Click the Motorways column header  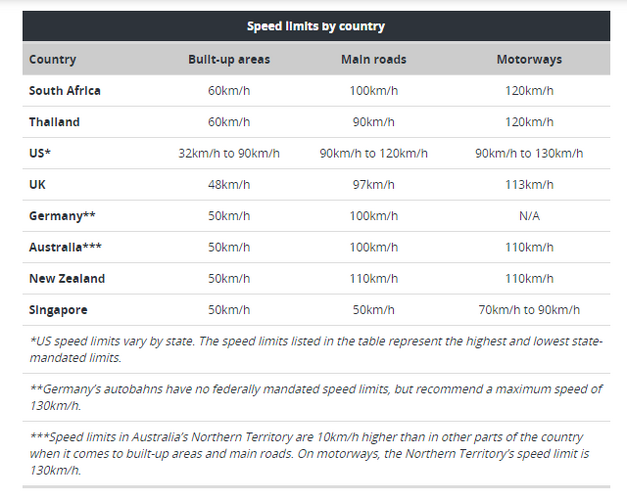click(x=529, y=60)
